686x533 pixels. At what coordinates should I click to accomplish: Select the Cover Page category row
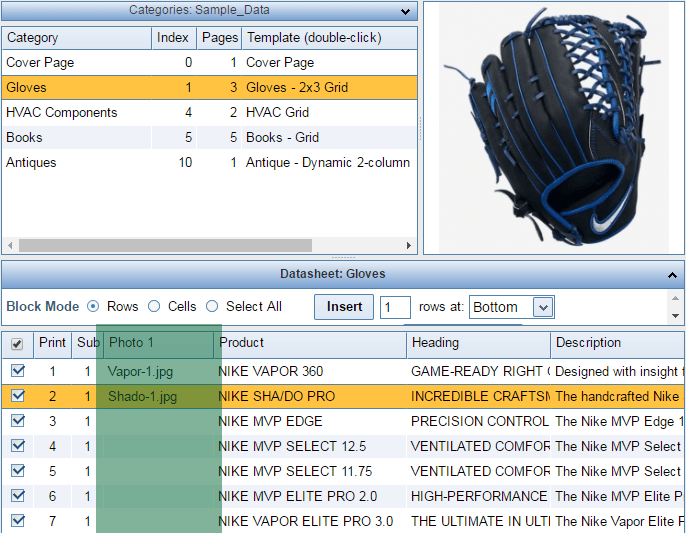point(209,63)
